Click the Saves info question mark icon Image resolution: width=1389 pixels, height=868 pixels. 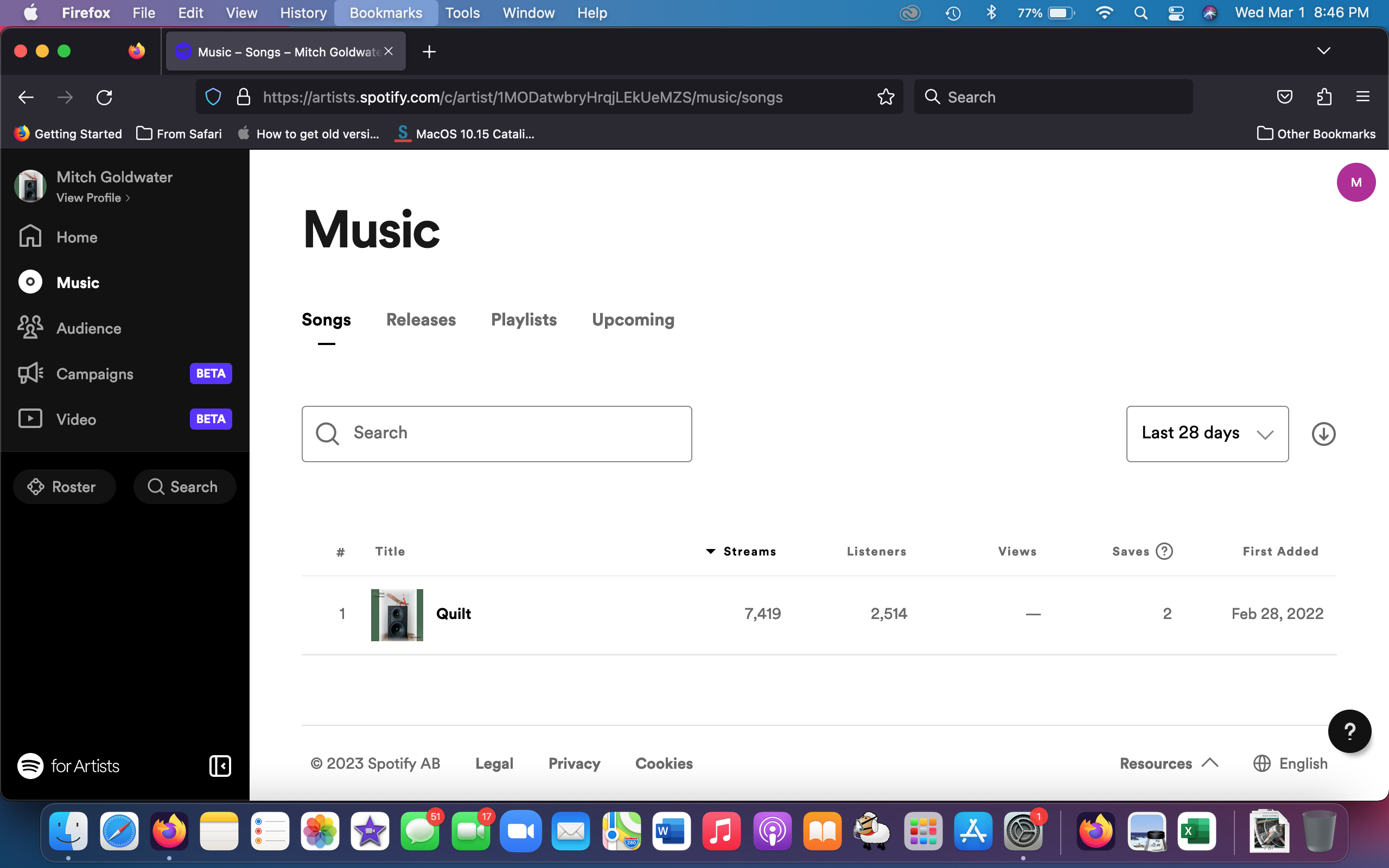[x=1164, y=551]
